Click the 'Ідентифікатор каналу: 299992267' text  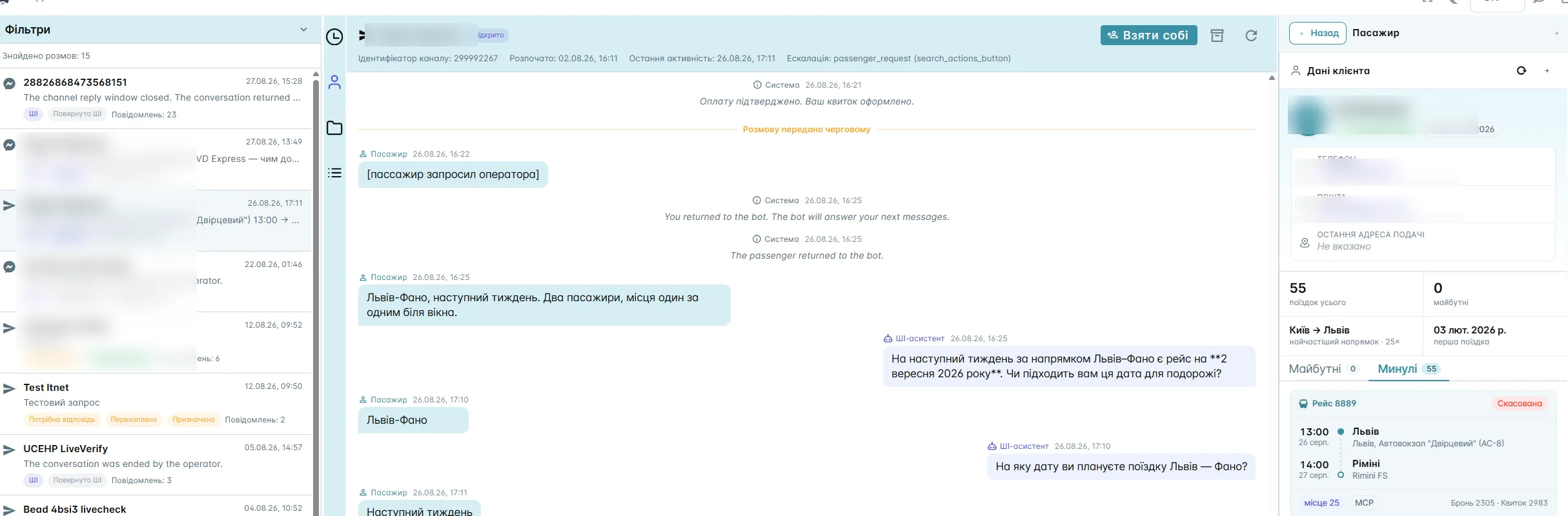click(x=428, y=59)
